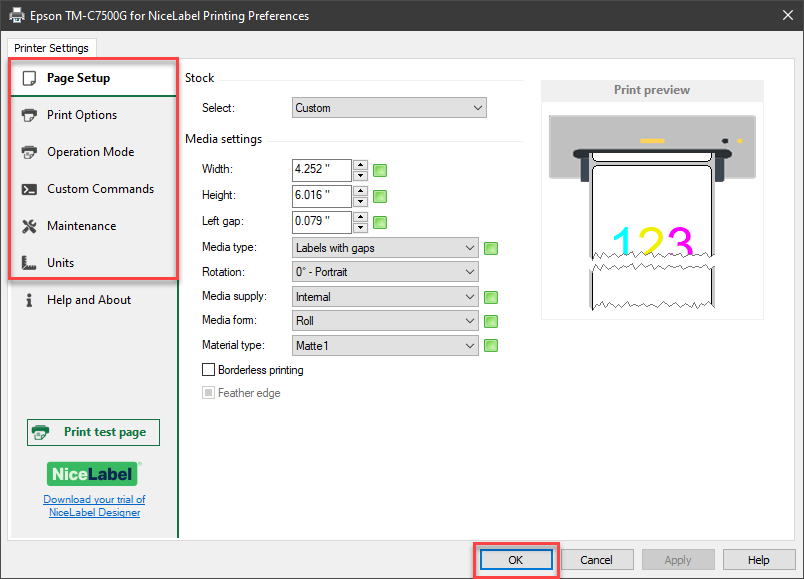Viewport: 804px width, 579px height.
Task: Toggle the green indicator next to Width
Action: (379, 170)
